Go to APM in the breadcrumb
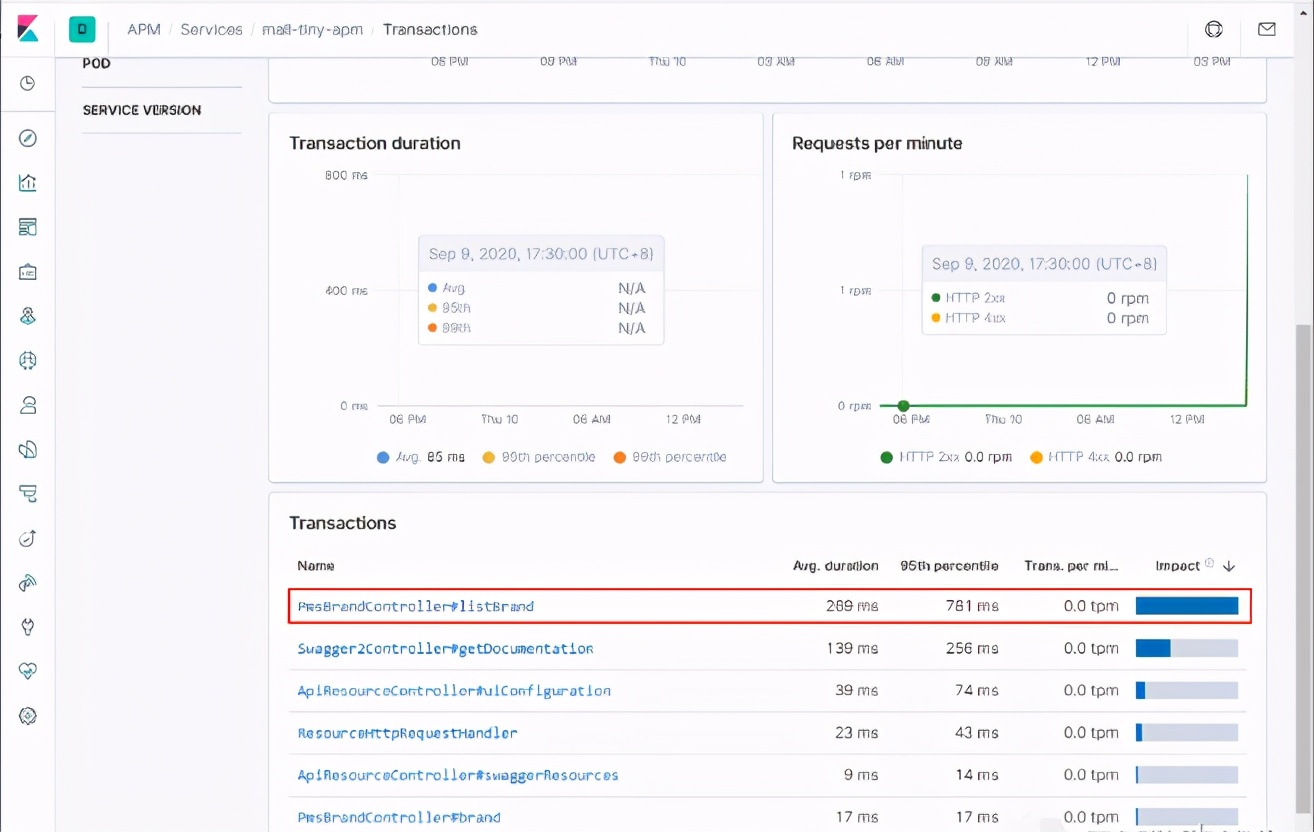Viewport: 1314px width, 832px height. (144, 30)
